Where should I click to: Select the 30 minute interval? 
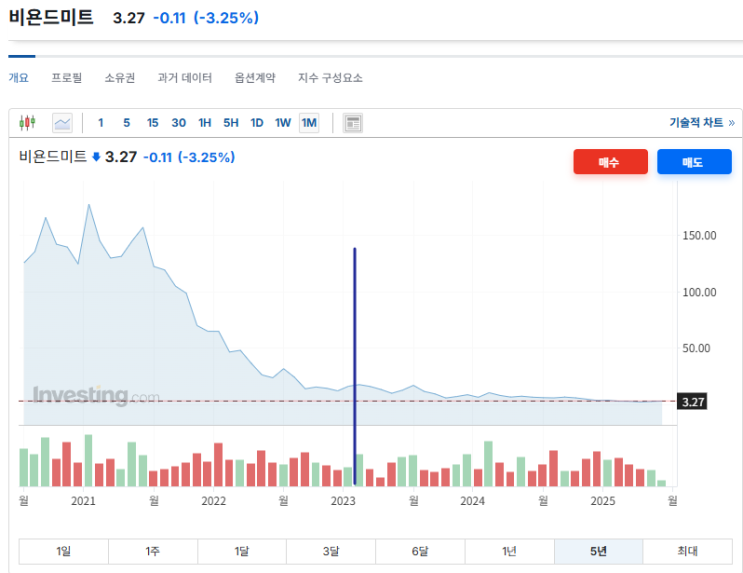(x=179, y=123)
